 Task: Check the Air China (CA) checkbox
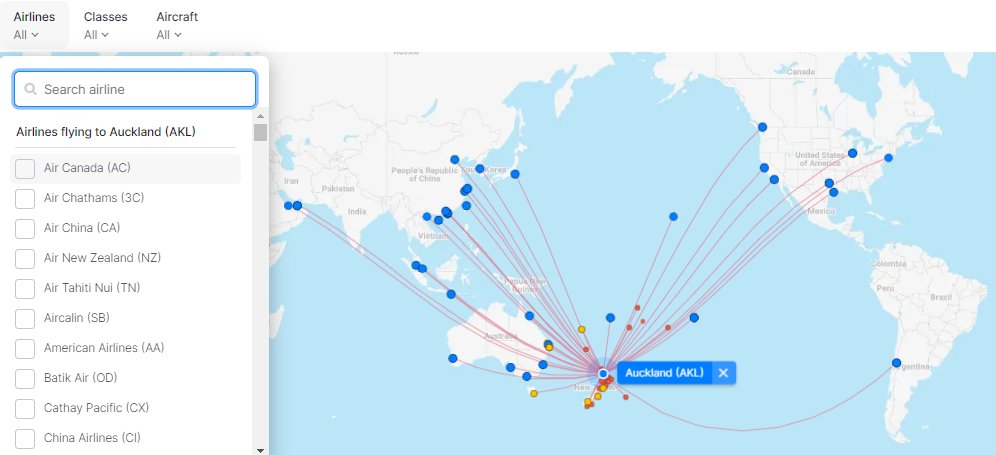point(25,228)
